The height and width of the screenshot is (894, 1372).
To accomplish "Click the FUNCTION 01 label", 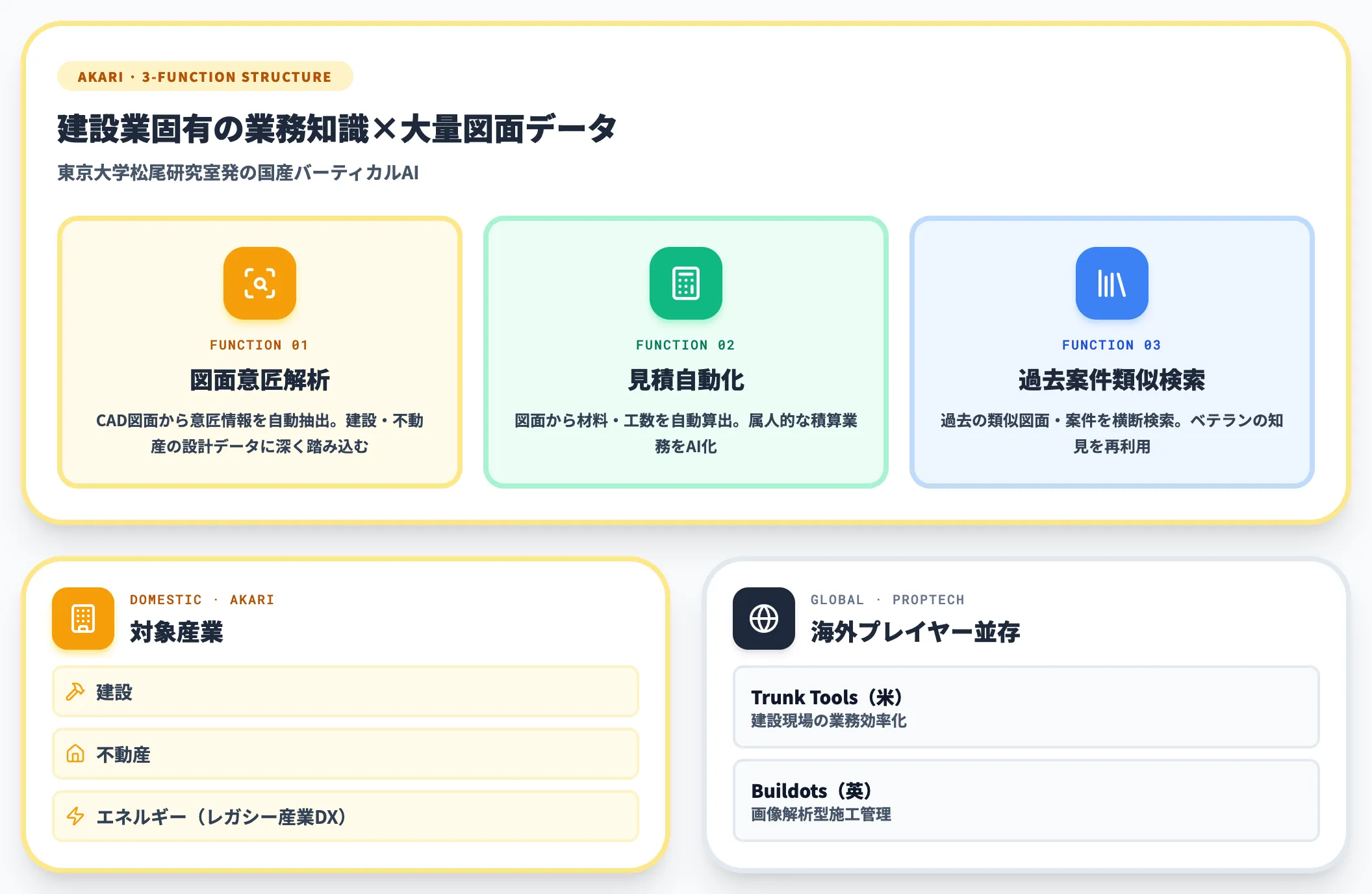I will [259, 345].
